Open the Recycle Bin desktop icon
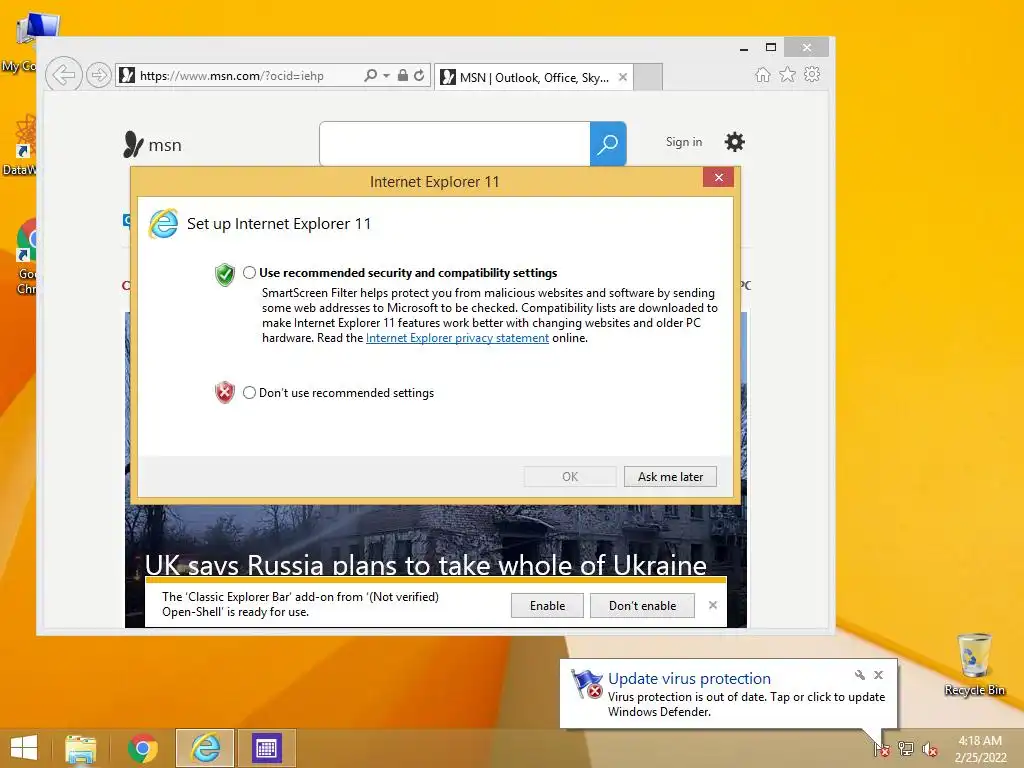The image size is (1024, 768). pos(974,664)
